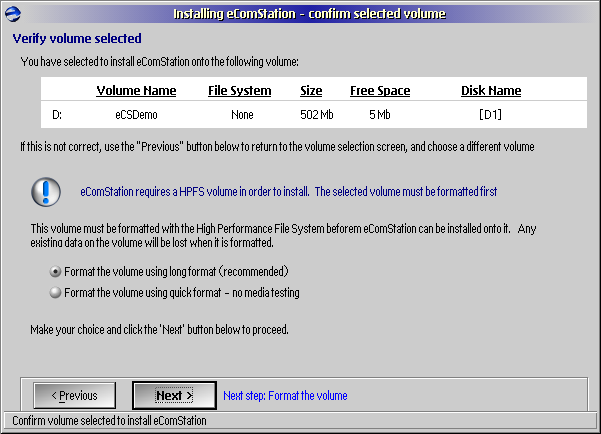Click the status bar Confirm volume selected message
The width and height of the screenshot is (601, 434).
pos(109,421)
